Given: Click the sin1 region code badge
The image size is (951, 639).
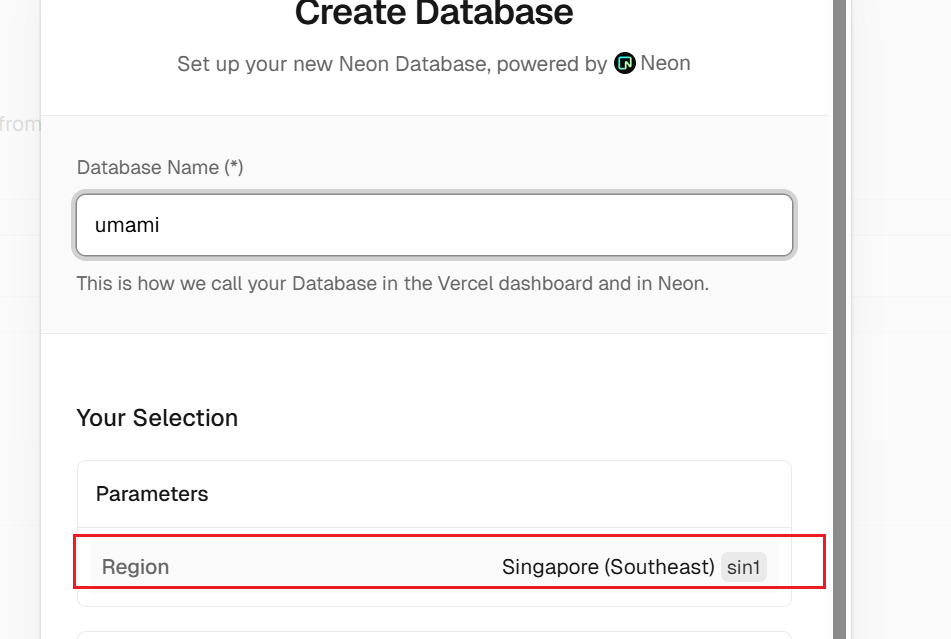Looking at the screenshot, I should pyautogui.click(x=743, y=568).
